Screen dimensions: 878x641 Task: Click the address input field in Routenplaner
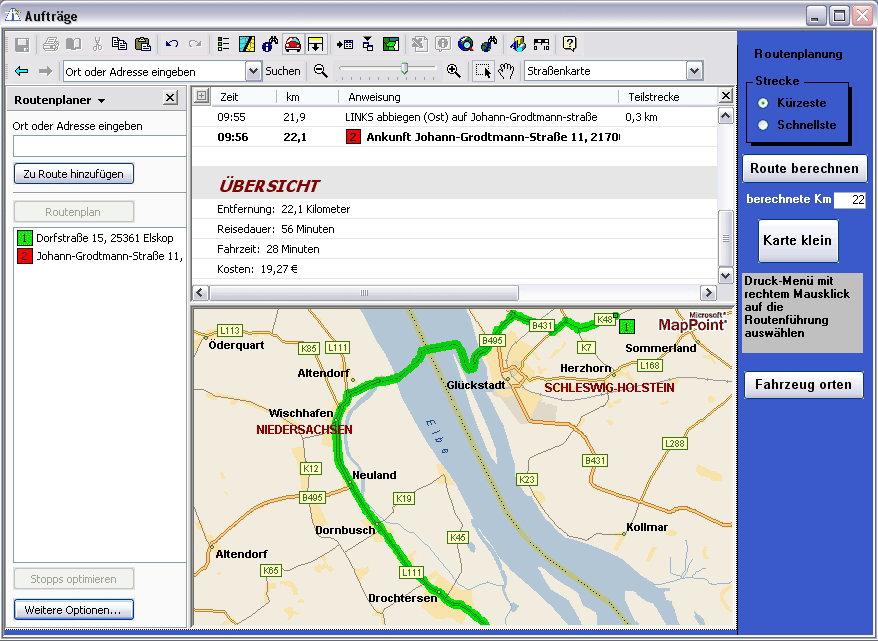[99, 146]
